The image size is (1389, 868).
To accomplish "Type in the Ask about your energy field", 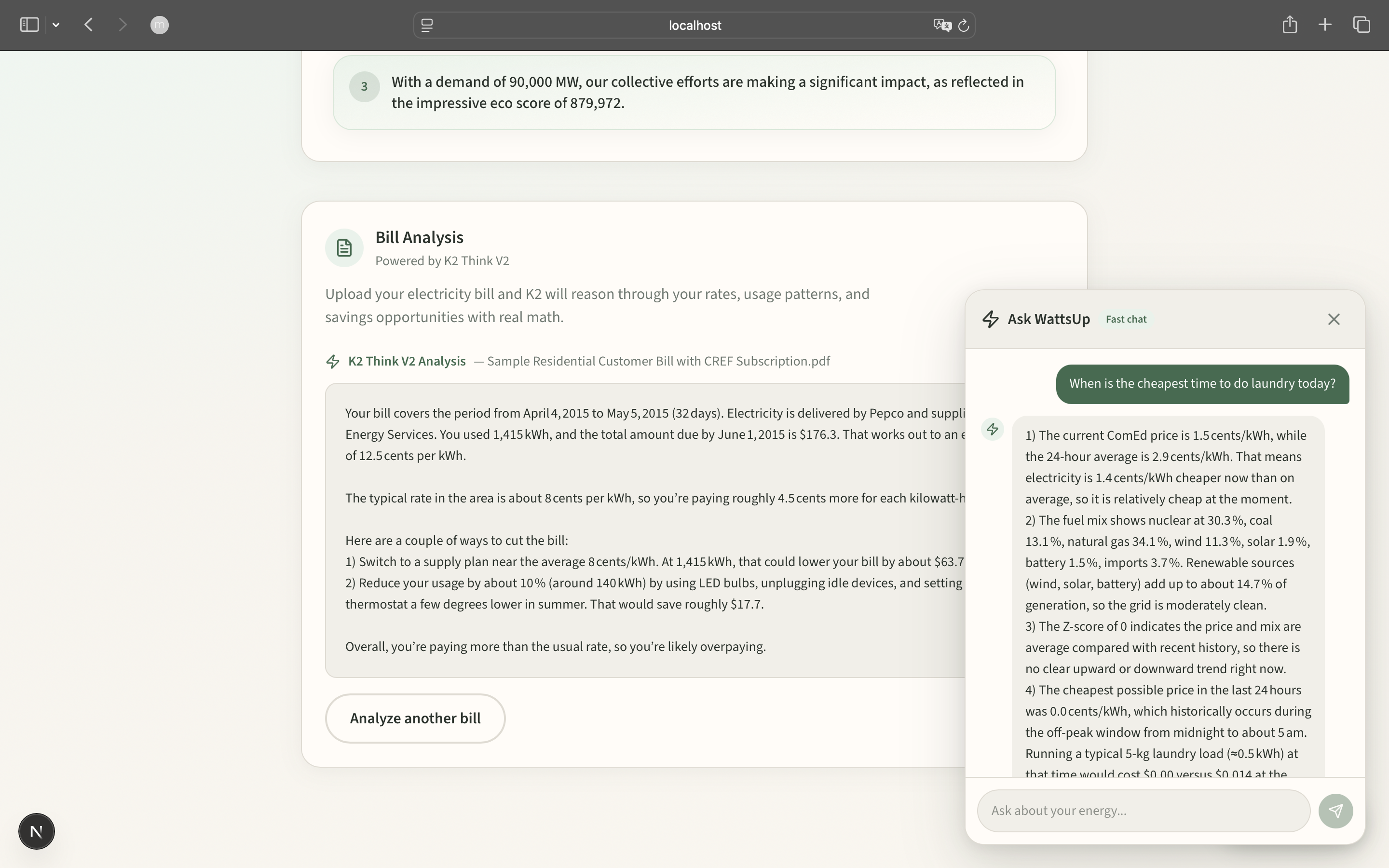I will (x=1144, y=811).
